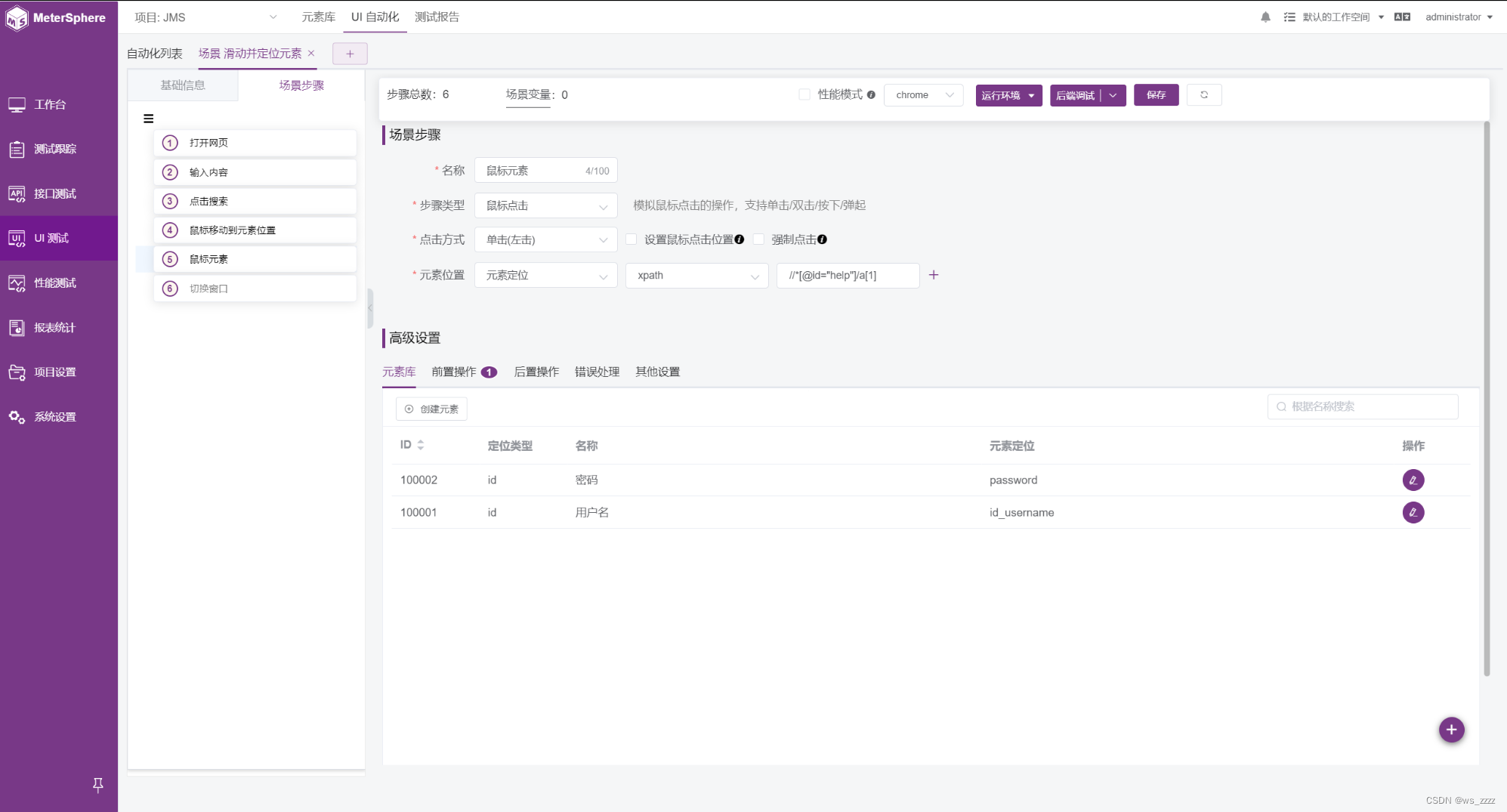Open the 点击方式 单击(左击) dropdown
Screen dimensions: 1507x812
click(x=545, y=240)
